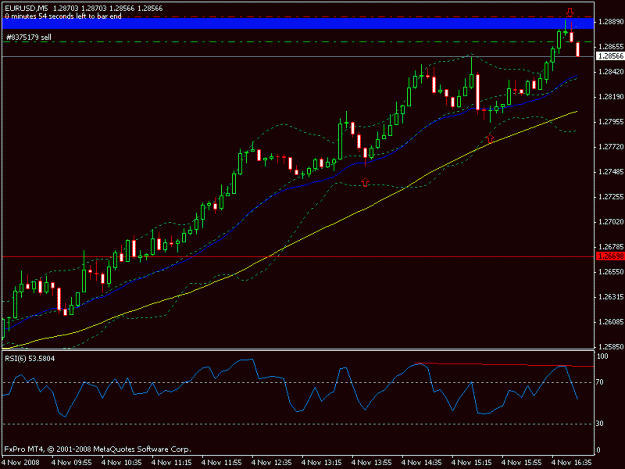The width and height of the screenshot is (625, 469).
Task: Click the red up arrow below the 13:55 candle
Action: point(365,182)
